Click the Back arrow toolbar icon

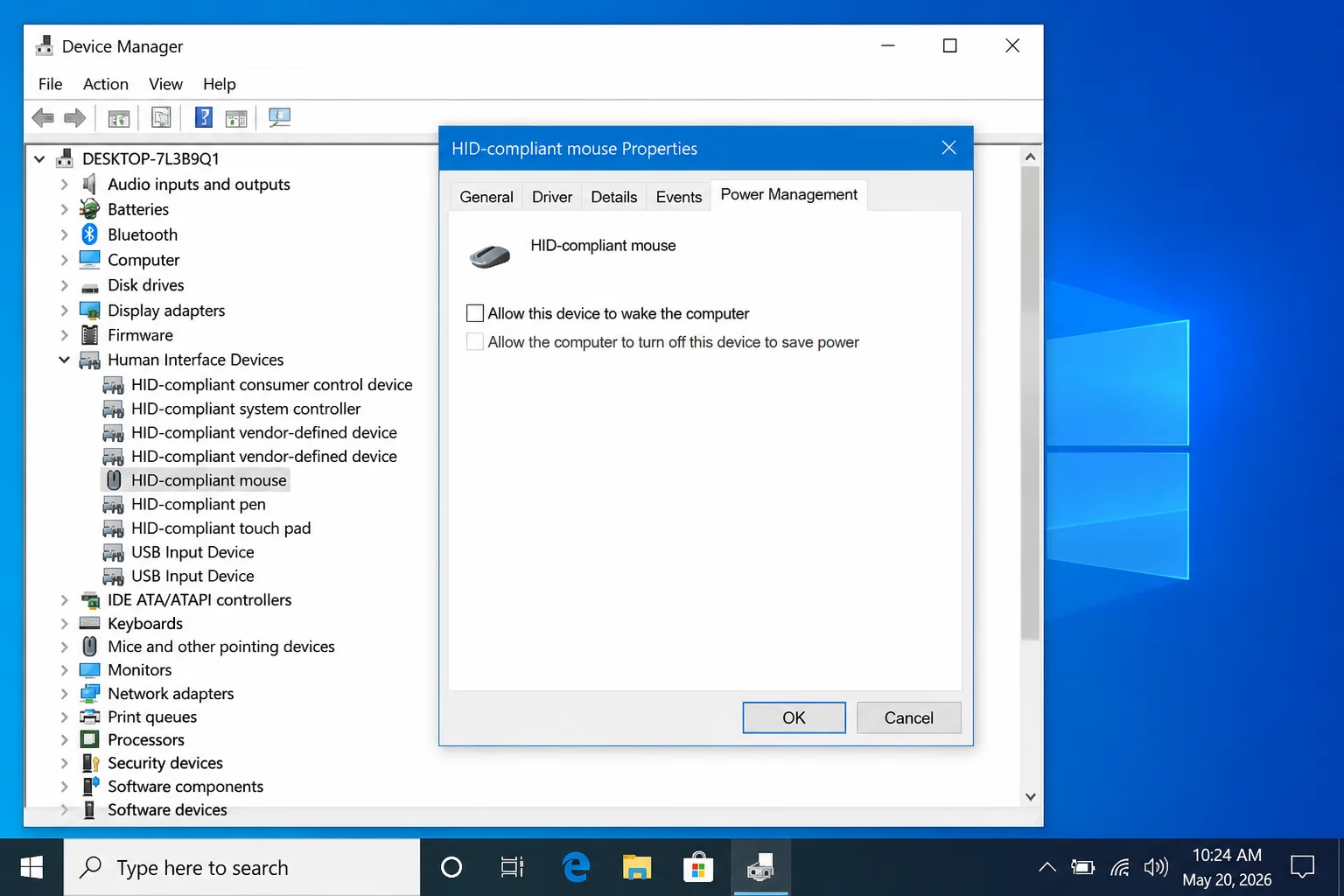pos(43,117)
